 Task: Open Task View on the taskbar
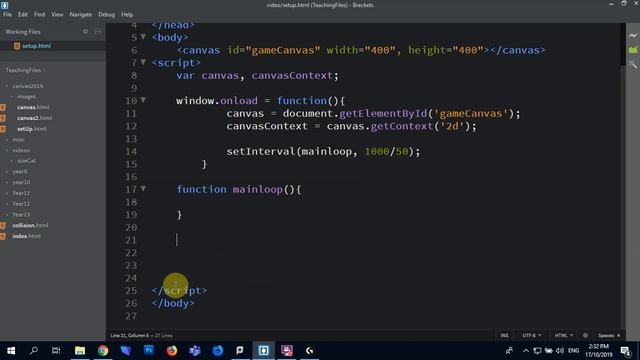[x=56, y=351]
